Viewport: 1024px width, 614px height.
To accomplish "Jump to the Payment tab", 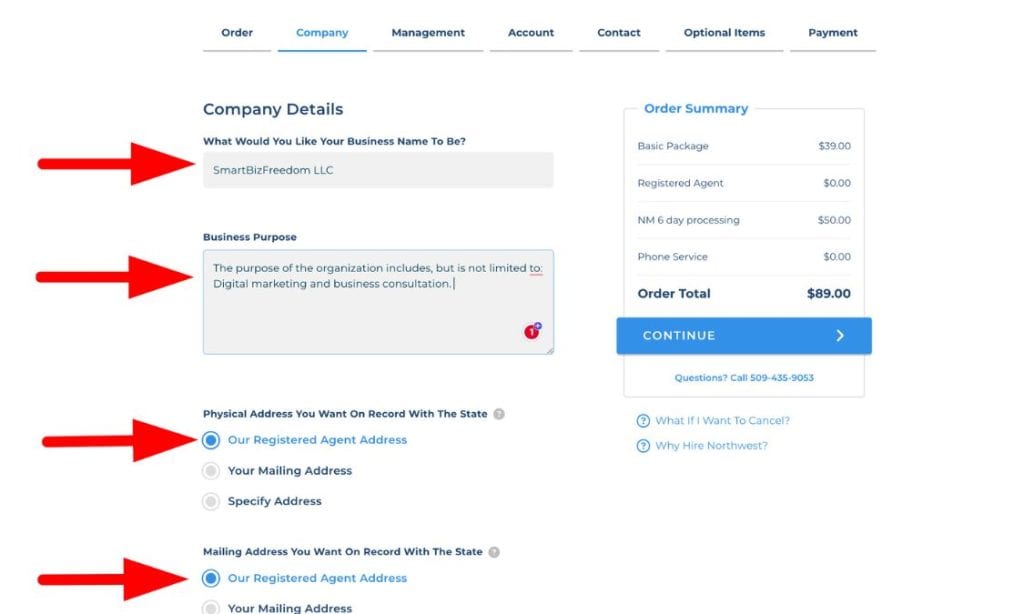I will (833, 33).
